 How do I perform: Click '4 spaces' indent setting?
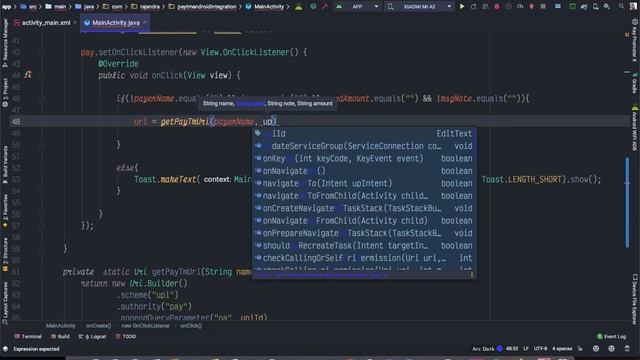(562, 349)
